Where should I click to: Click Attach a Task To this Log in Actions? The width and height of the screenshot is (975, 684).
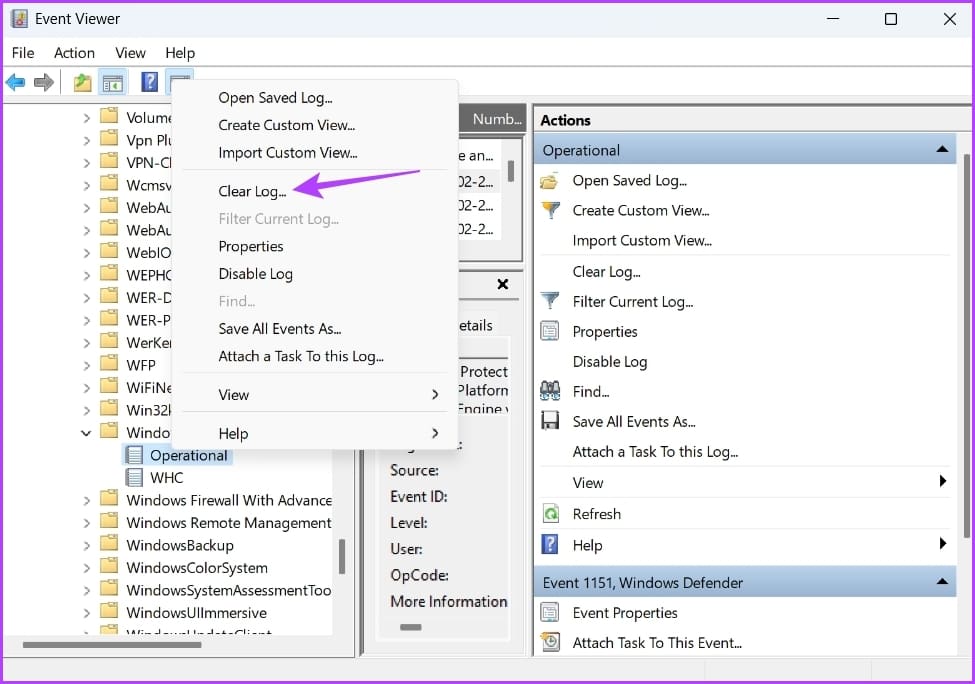tap(655, 451)
